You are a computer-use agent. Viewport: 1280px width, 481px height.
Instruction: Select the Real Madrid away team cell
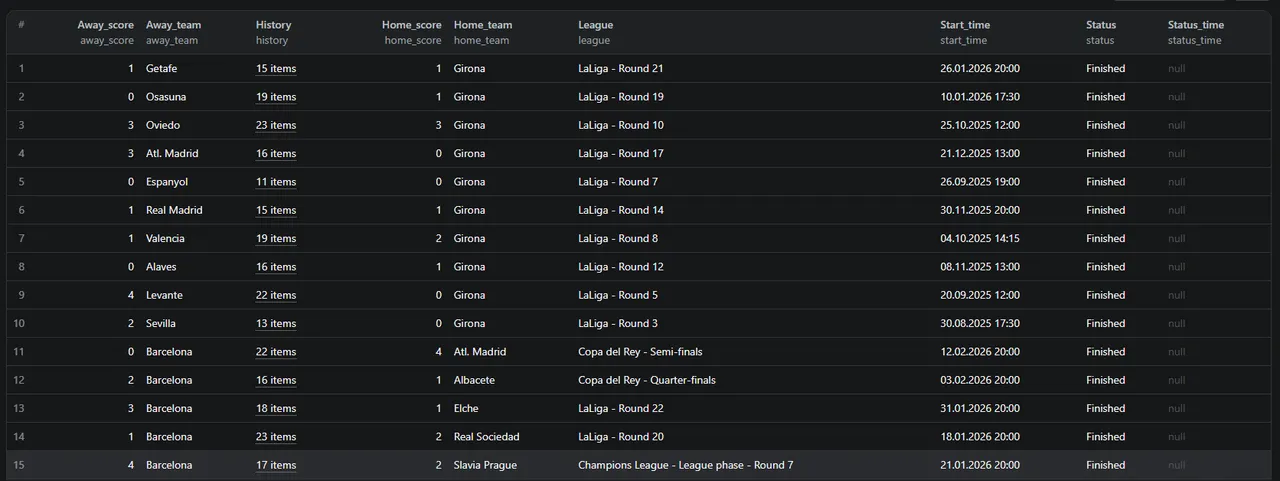174,210
